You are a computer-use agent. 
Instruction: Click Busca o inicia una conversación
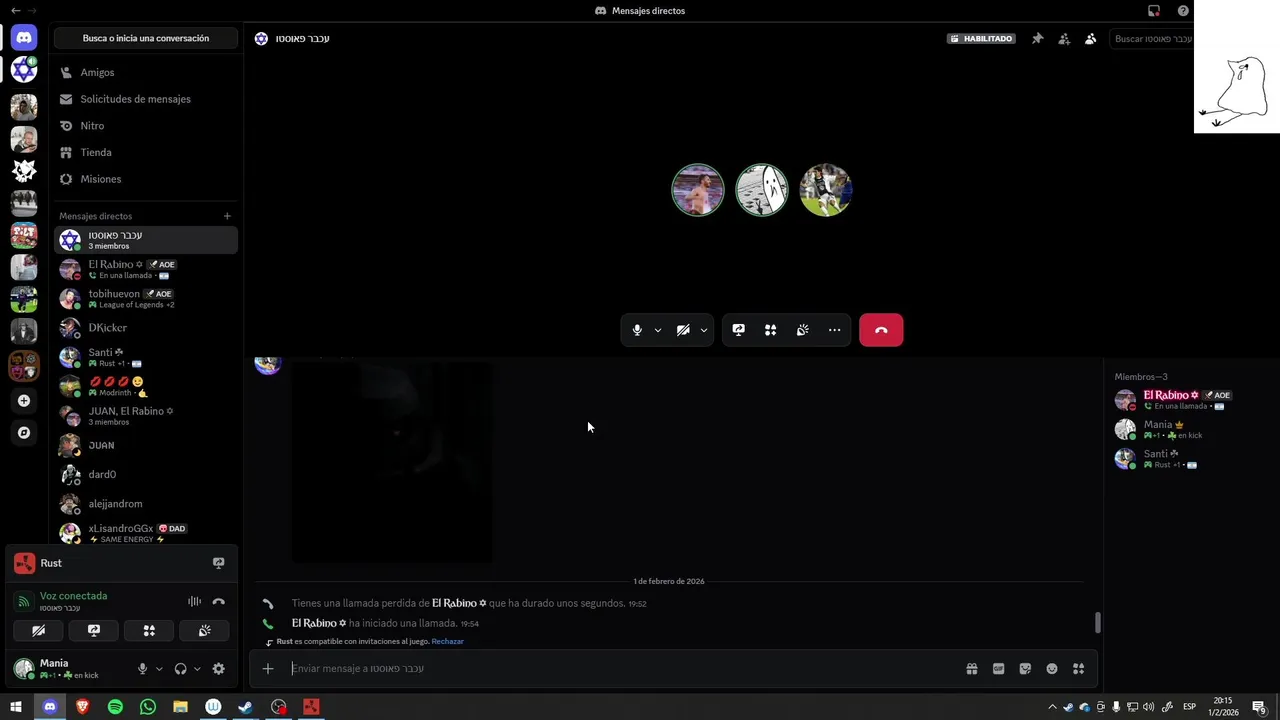click(x=146, y=38)
